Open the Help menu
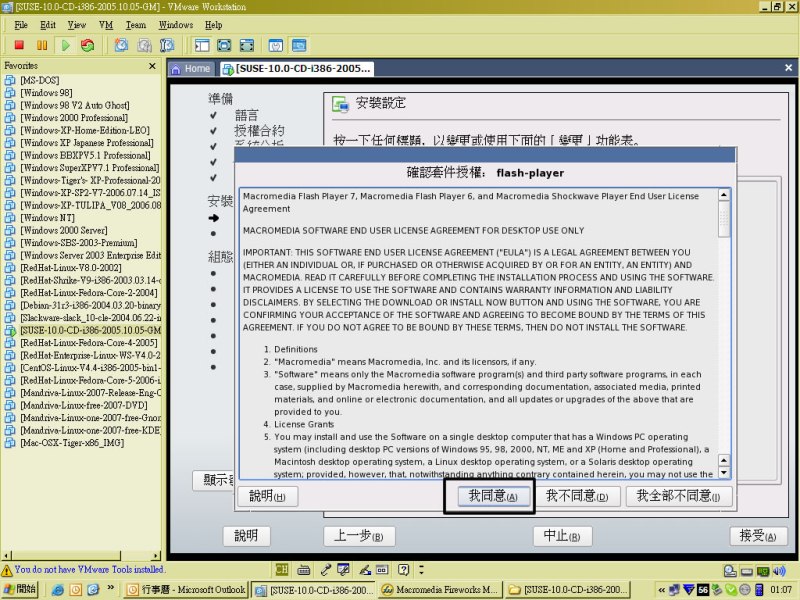Viewport: 800px width, 600px height. (x=213, y=25)
